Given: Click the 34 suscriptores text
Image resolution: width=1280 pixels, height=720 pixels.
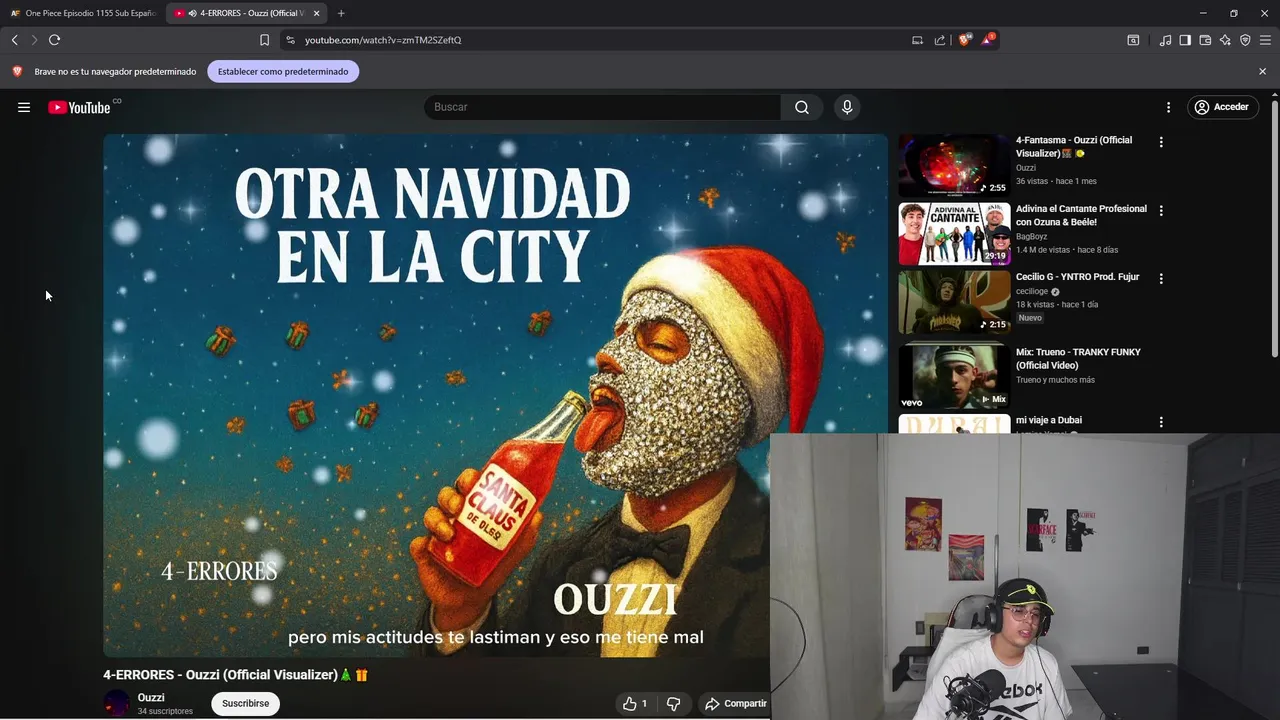Looking at the screenshot, I should pos(165,711).
